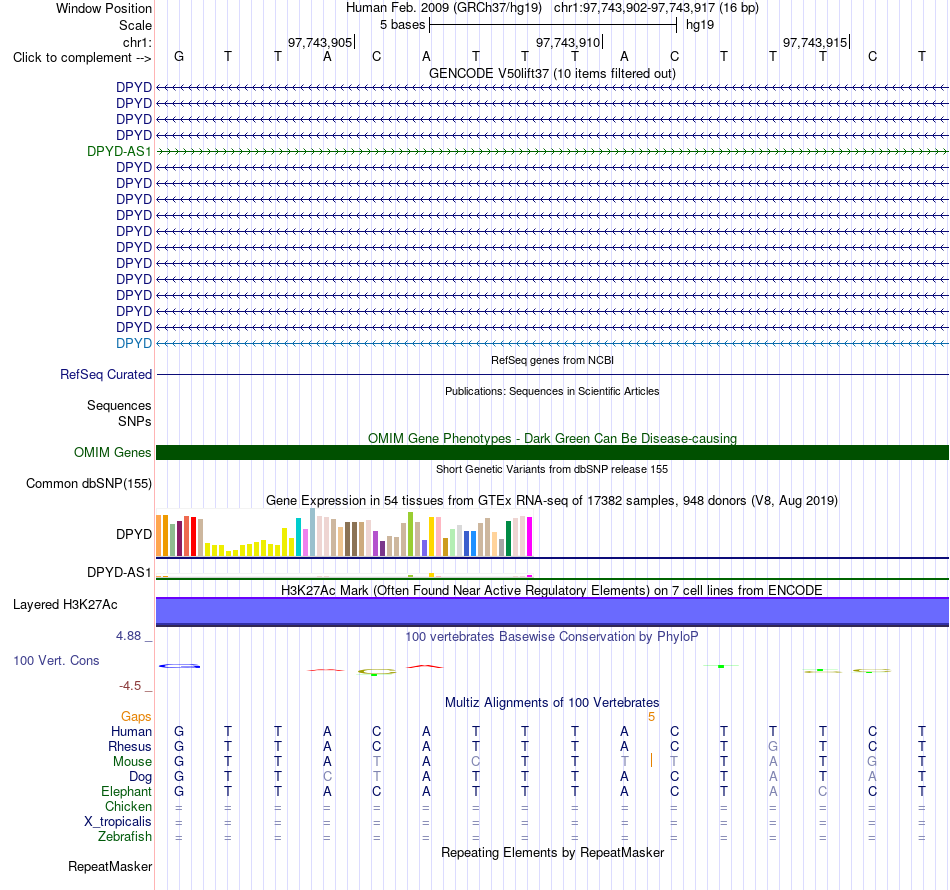The height and width of the screenshot is (890, 950).
Task: Click the -4.5 PhyloP lower scale value
Action: click(x=130, y=686)
